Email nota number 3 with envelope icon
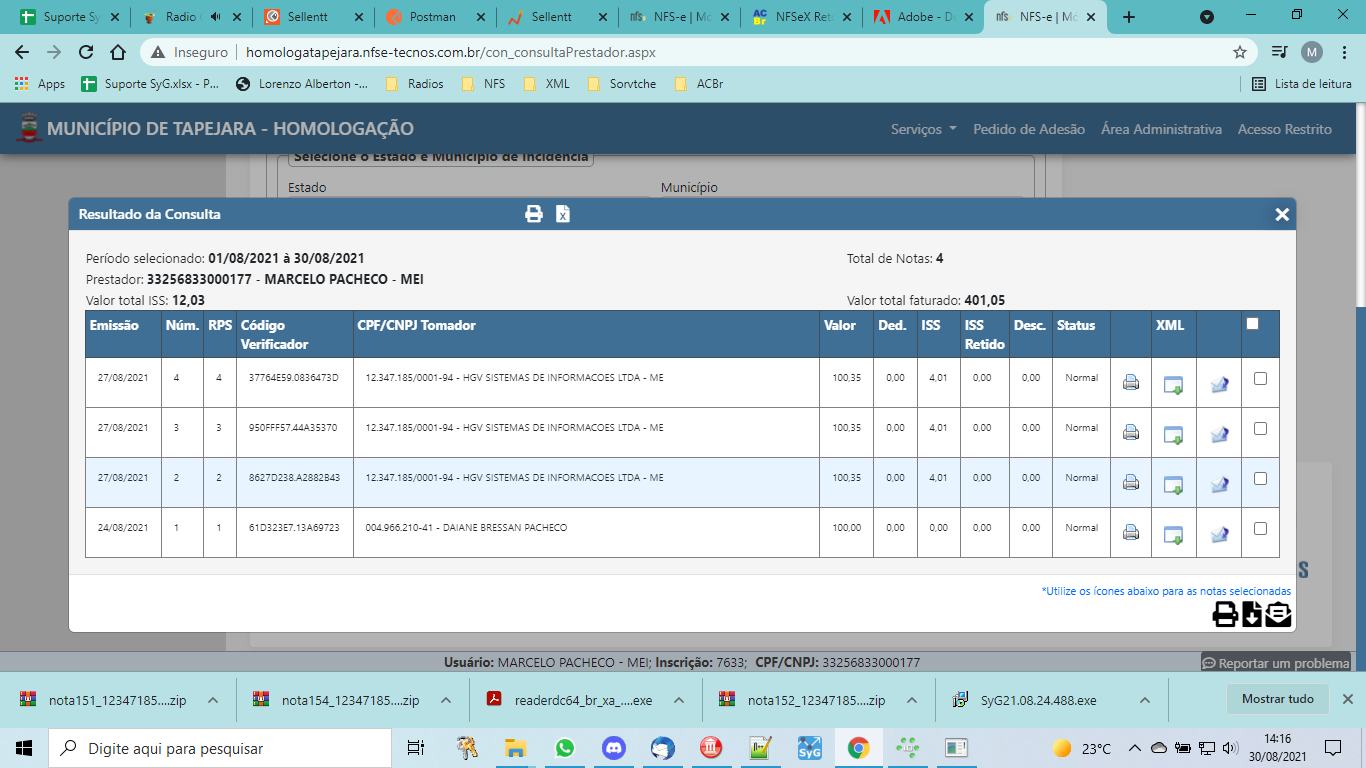Screen dimensions: 1366x768 [1219, 434]
